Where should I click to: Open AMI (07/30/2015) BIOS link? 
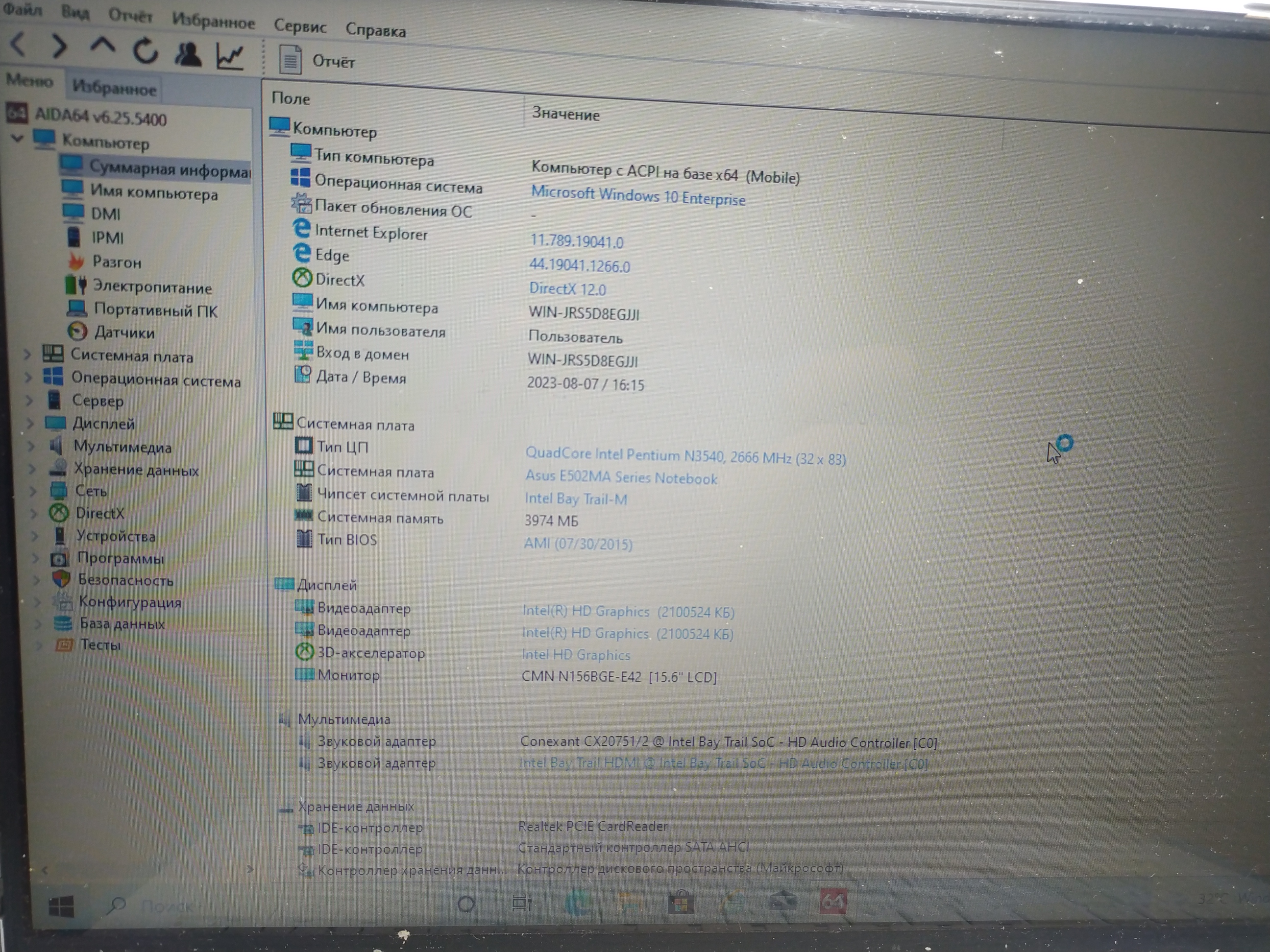(x=578, y=543)
